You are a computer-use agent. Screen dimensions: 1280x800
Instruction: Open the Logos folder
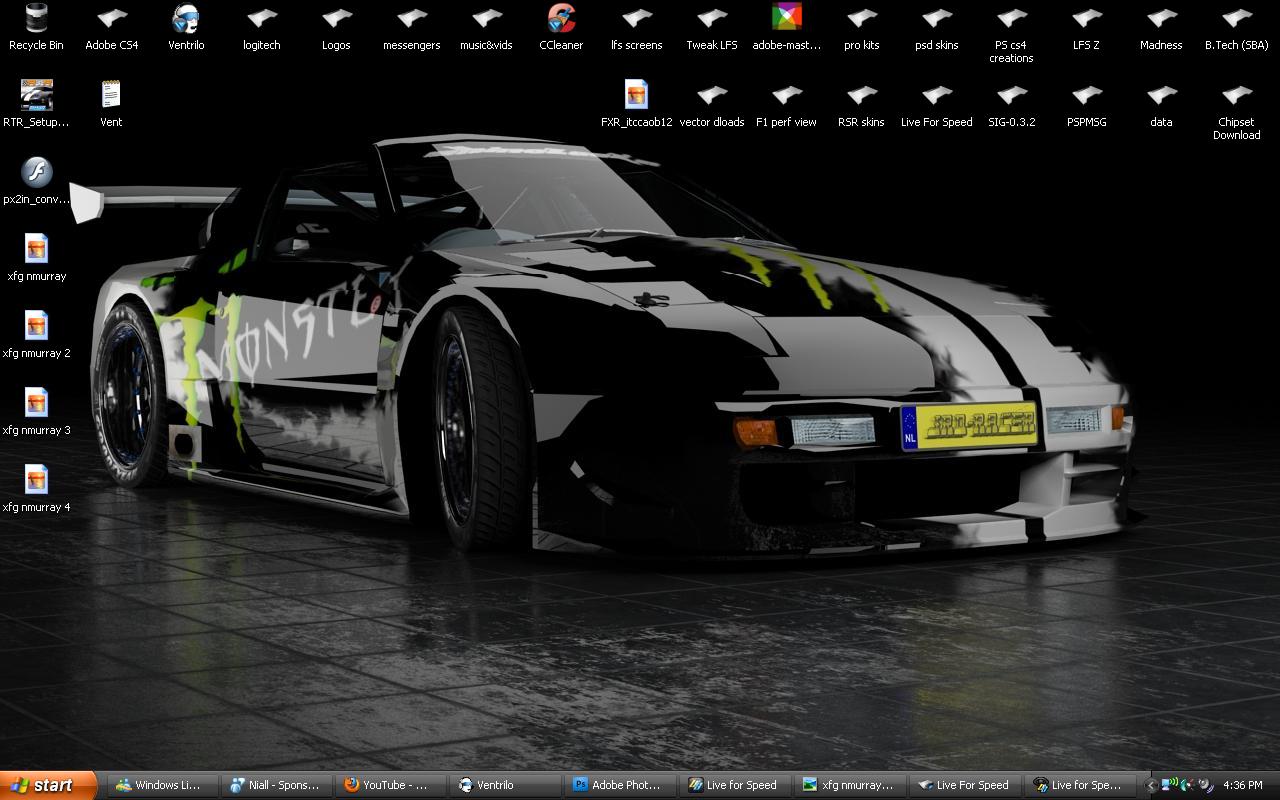tap(336, 27)
